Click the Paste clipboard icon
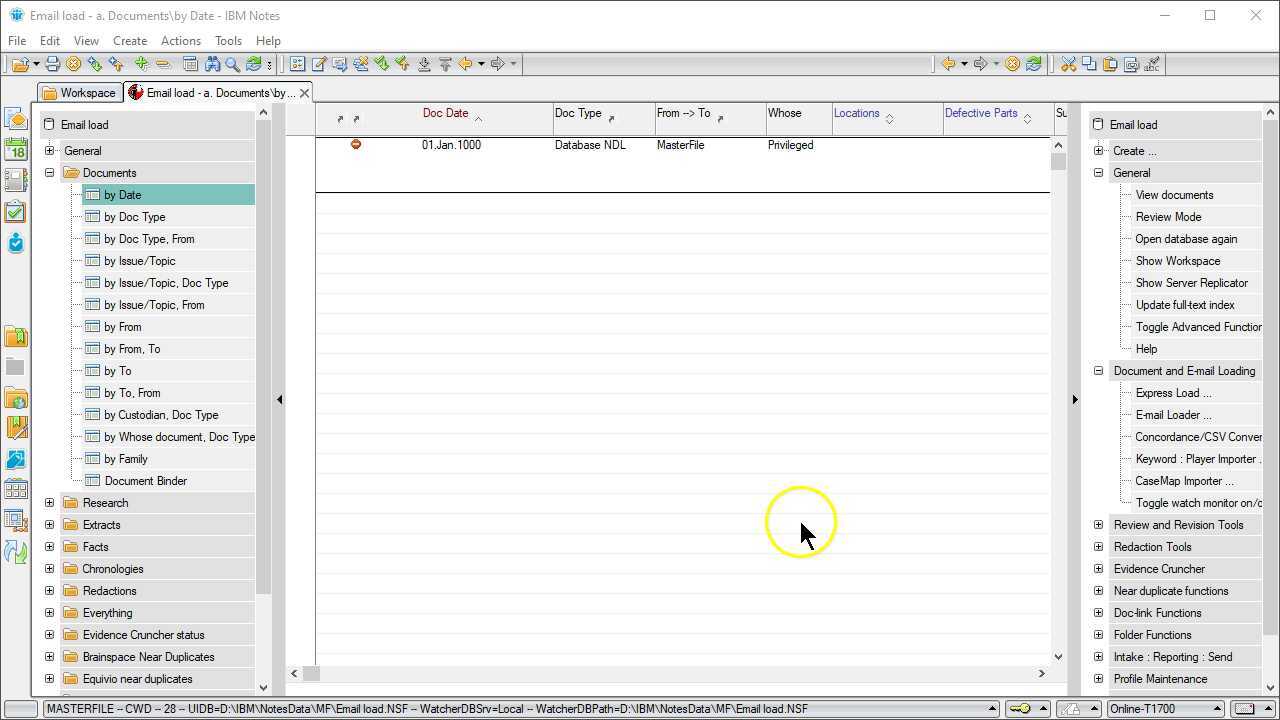This screenshot has height=720, width=1280. coord(1110,64)
